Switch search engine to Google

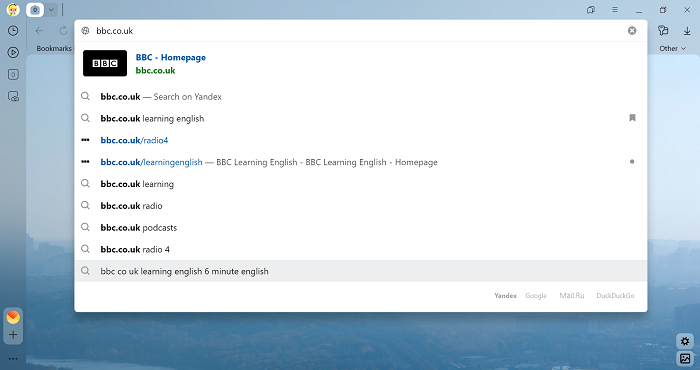pos(536,295)
